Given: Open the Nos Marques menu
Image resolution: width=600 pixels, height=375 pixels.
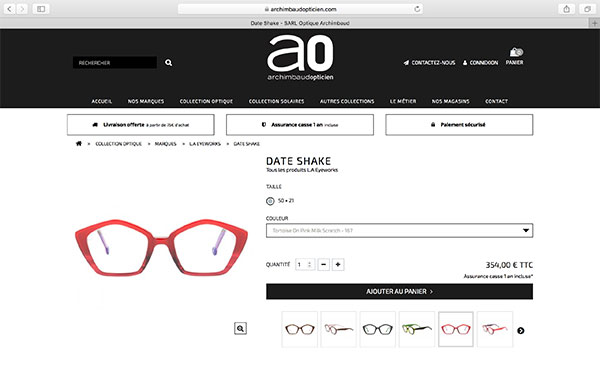Looking at the screenshot, I should [146, 101].
